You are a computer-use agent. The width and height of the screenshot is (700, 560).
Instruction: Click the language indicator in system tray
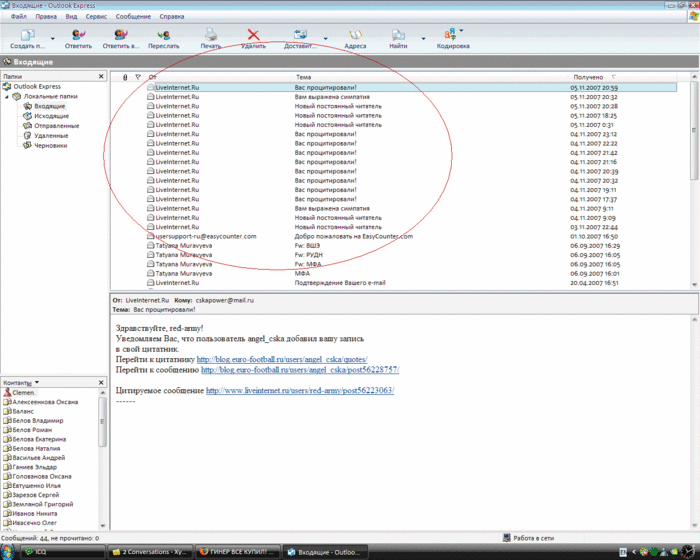point(623,552)
